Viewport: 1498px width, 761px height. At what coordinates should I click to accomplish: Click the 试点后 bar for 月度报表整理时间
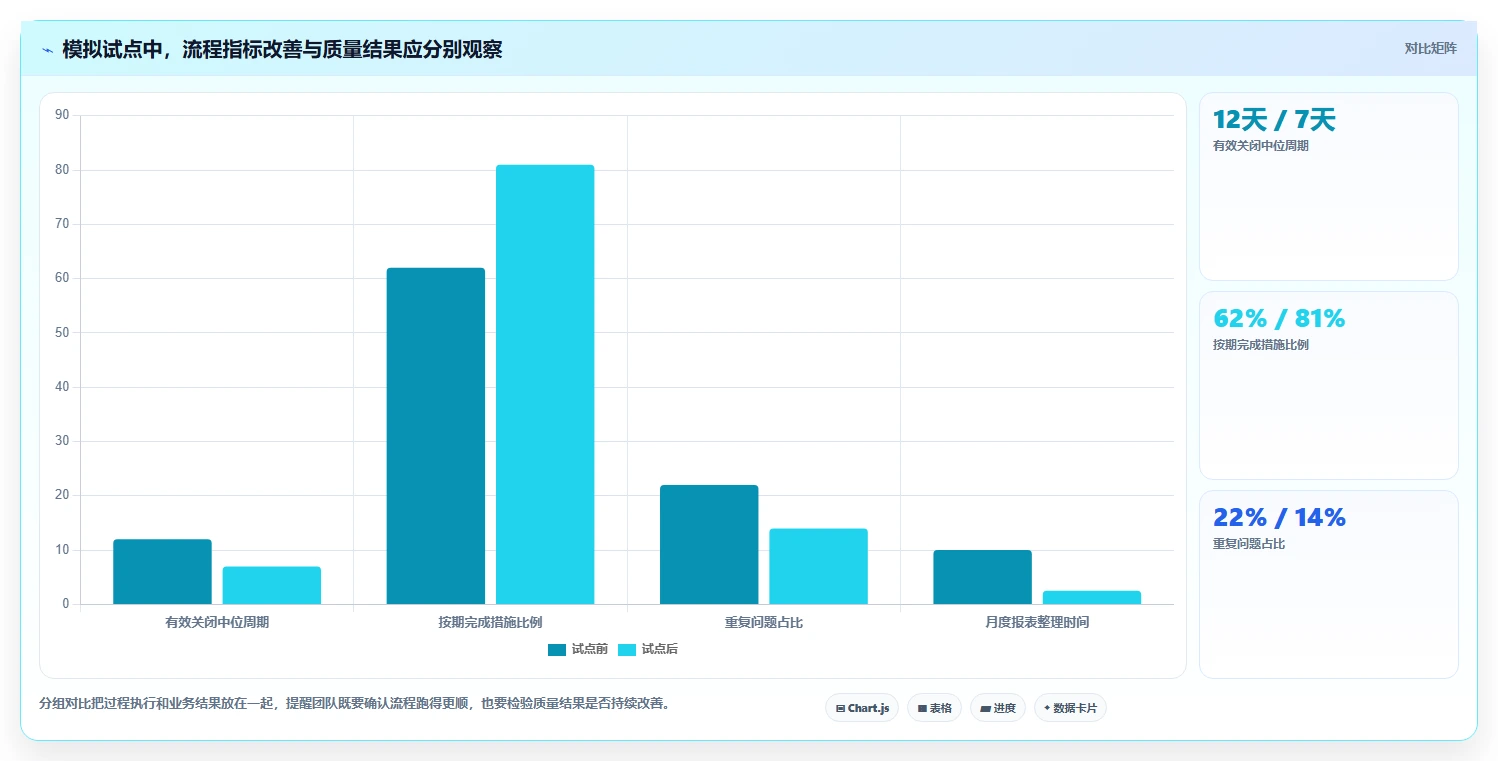pyautogui.click(x=1092, y=597)
